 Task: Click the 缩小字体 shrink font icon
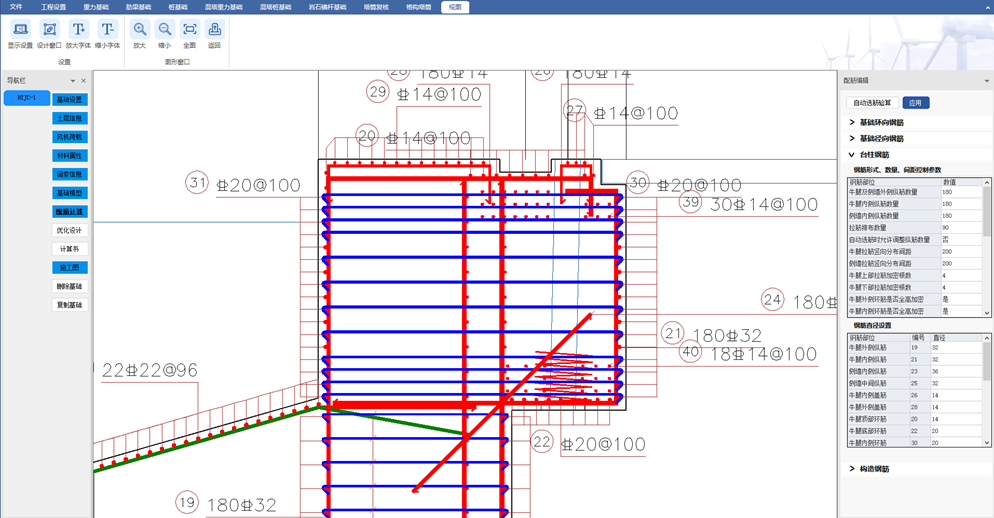click(107, 30)
